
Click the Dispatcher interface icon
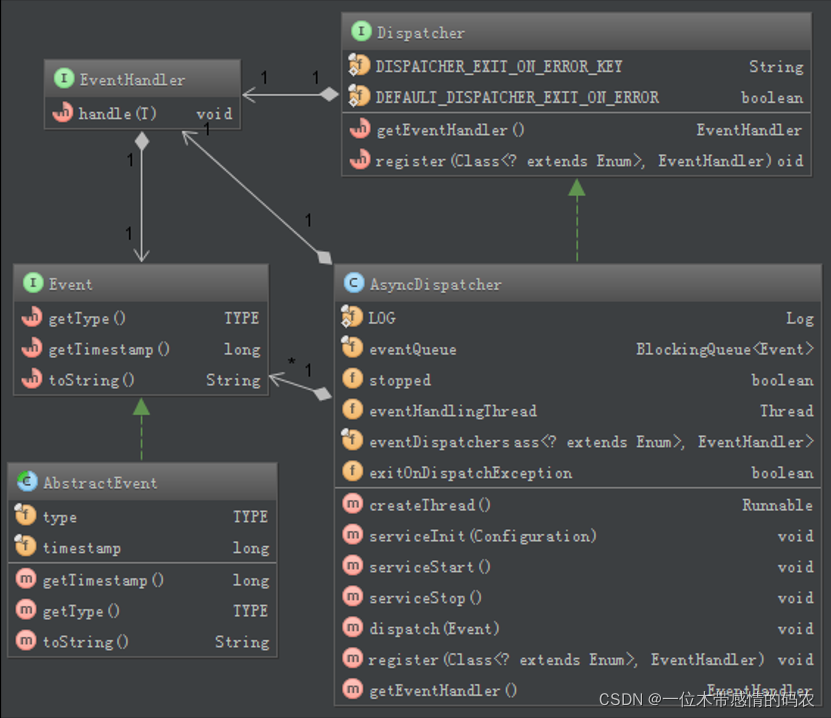click(x=361, y=32)
